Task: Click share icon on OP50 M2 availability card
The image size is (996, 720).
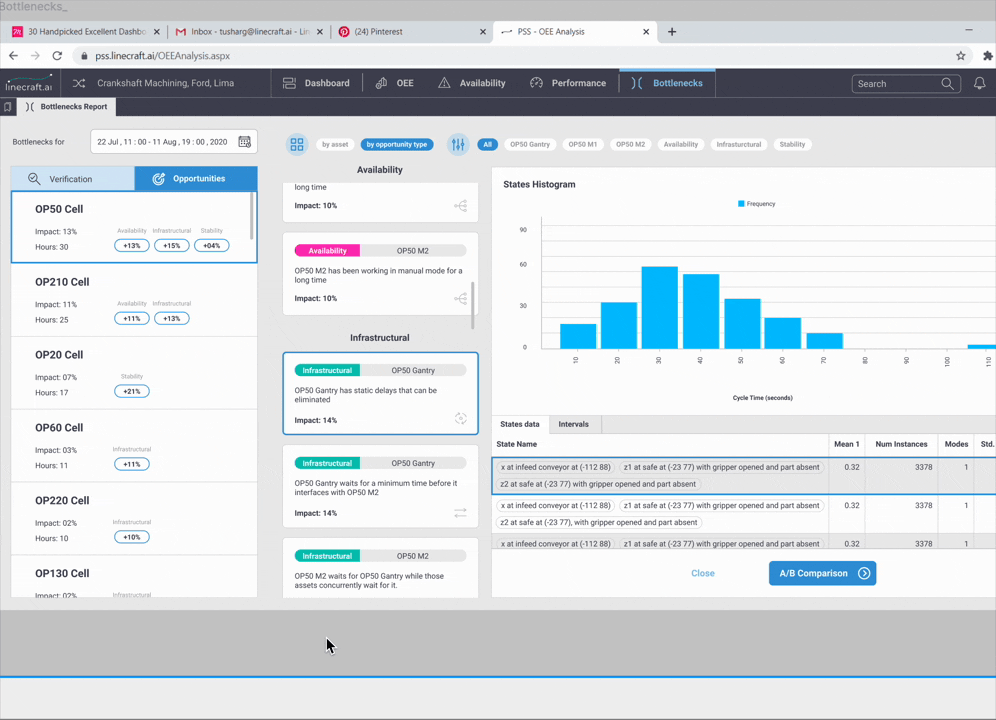Action: 461,298
